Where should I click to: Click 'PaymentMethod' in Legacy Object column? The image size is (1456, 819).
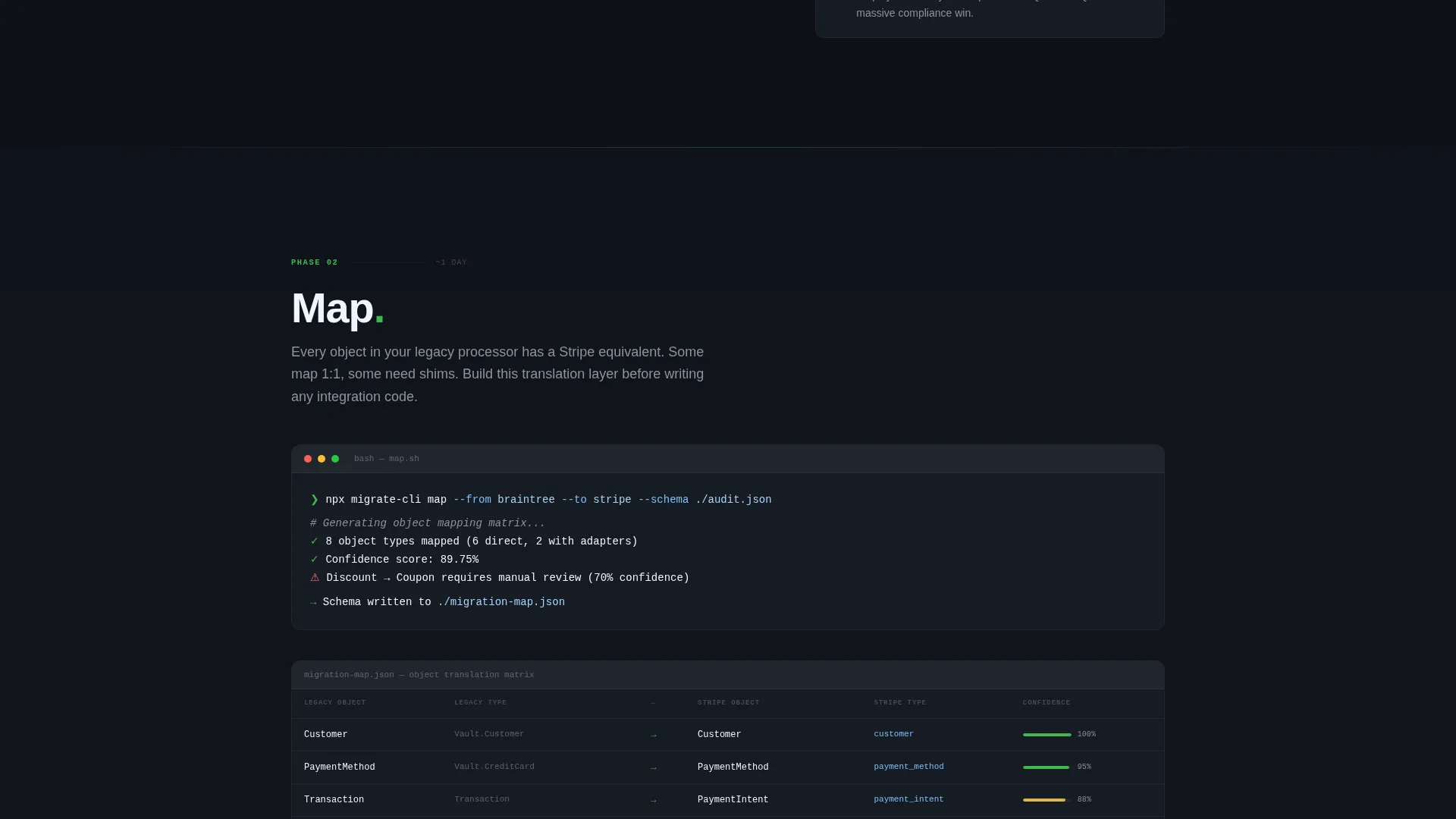point(339,767)
